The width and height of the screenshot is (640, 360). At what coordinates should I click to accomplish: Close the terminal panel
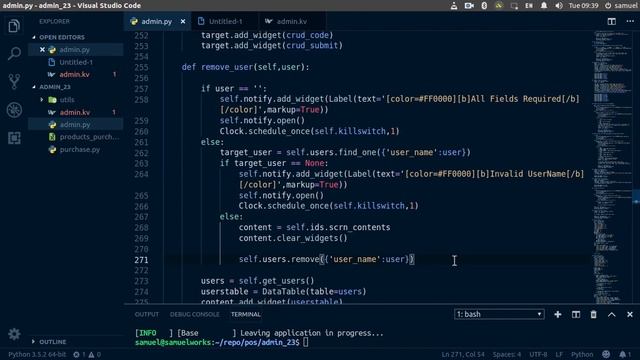click(x=629, y=314)
